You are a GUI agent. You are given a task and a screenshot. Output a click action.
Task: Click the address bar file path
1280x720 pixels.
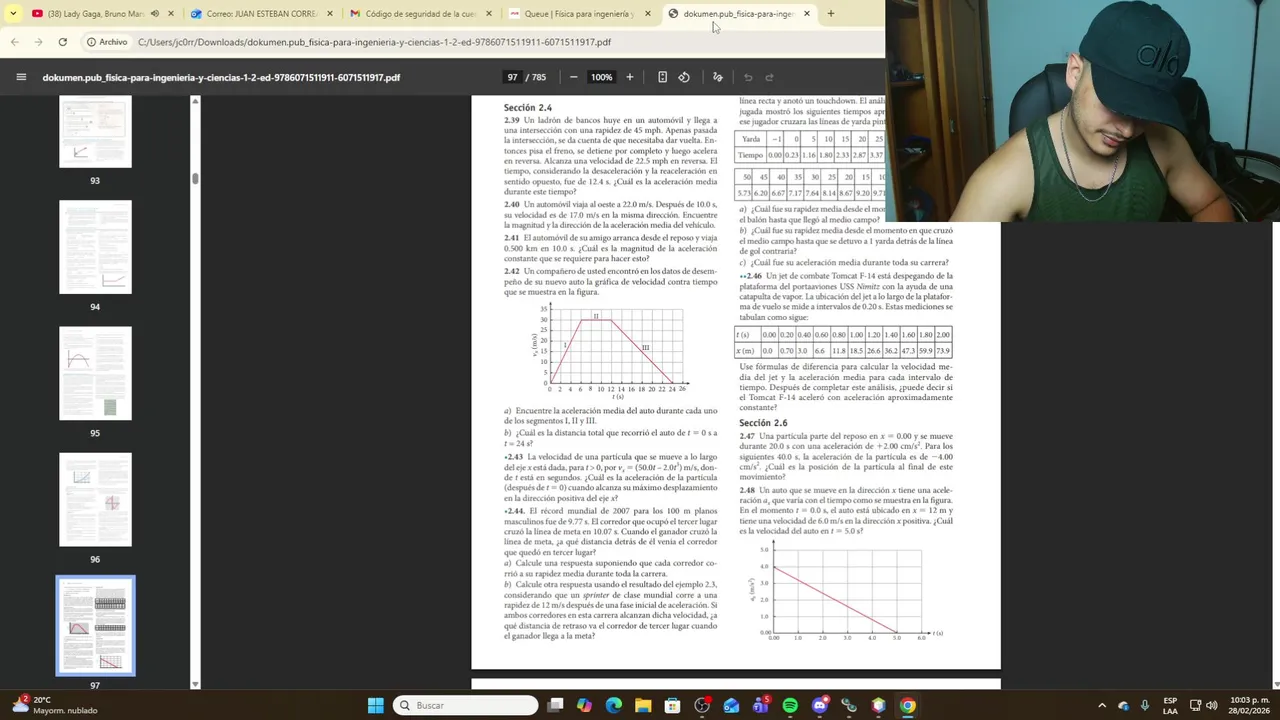pos(374,42)
